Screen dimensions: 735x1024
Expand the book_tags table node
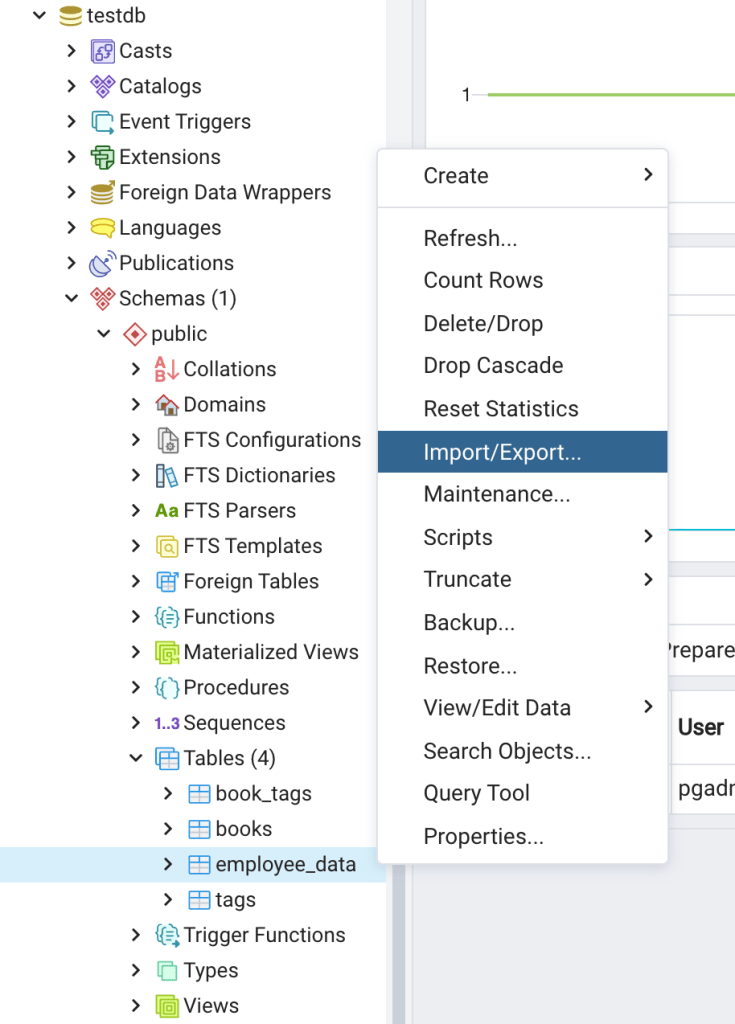pos(168,794)
